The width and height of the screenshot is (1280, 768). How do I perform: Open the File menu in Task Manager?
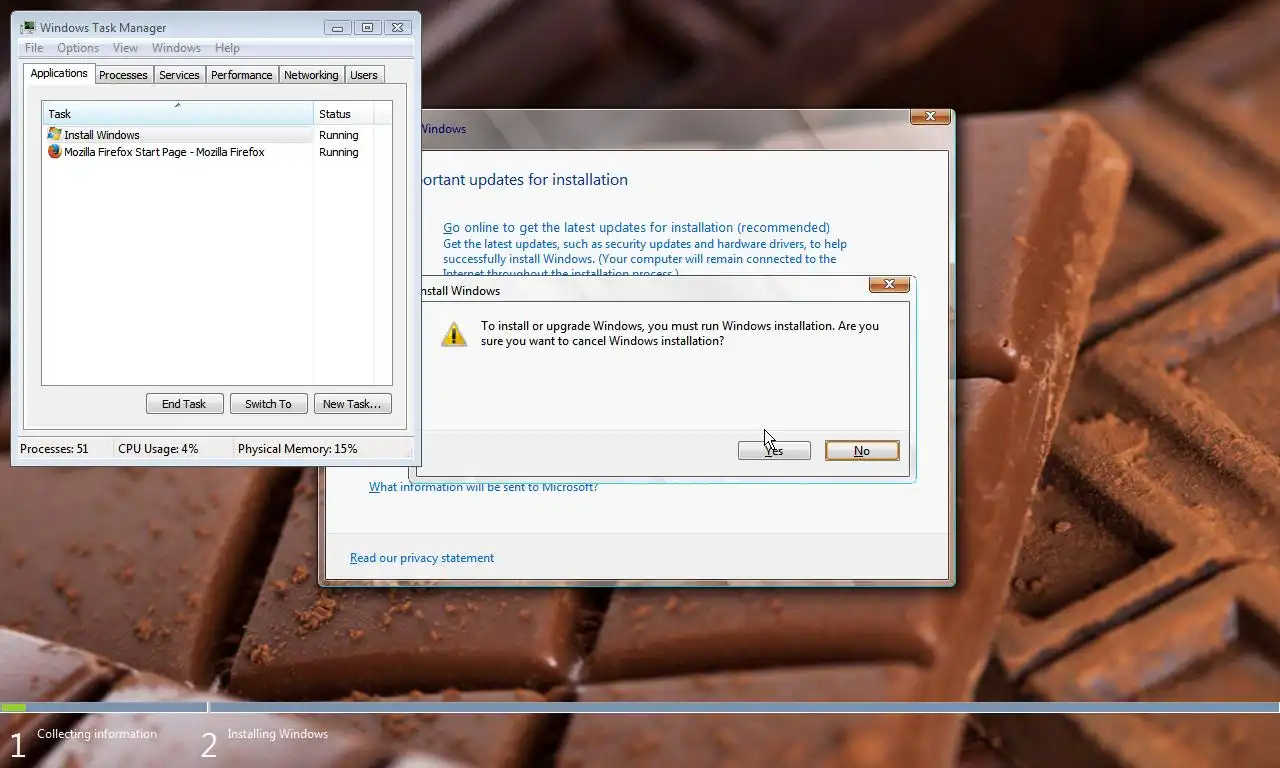tap(34, 48)
